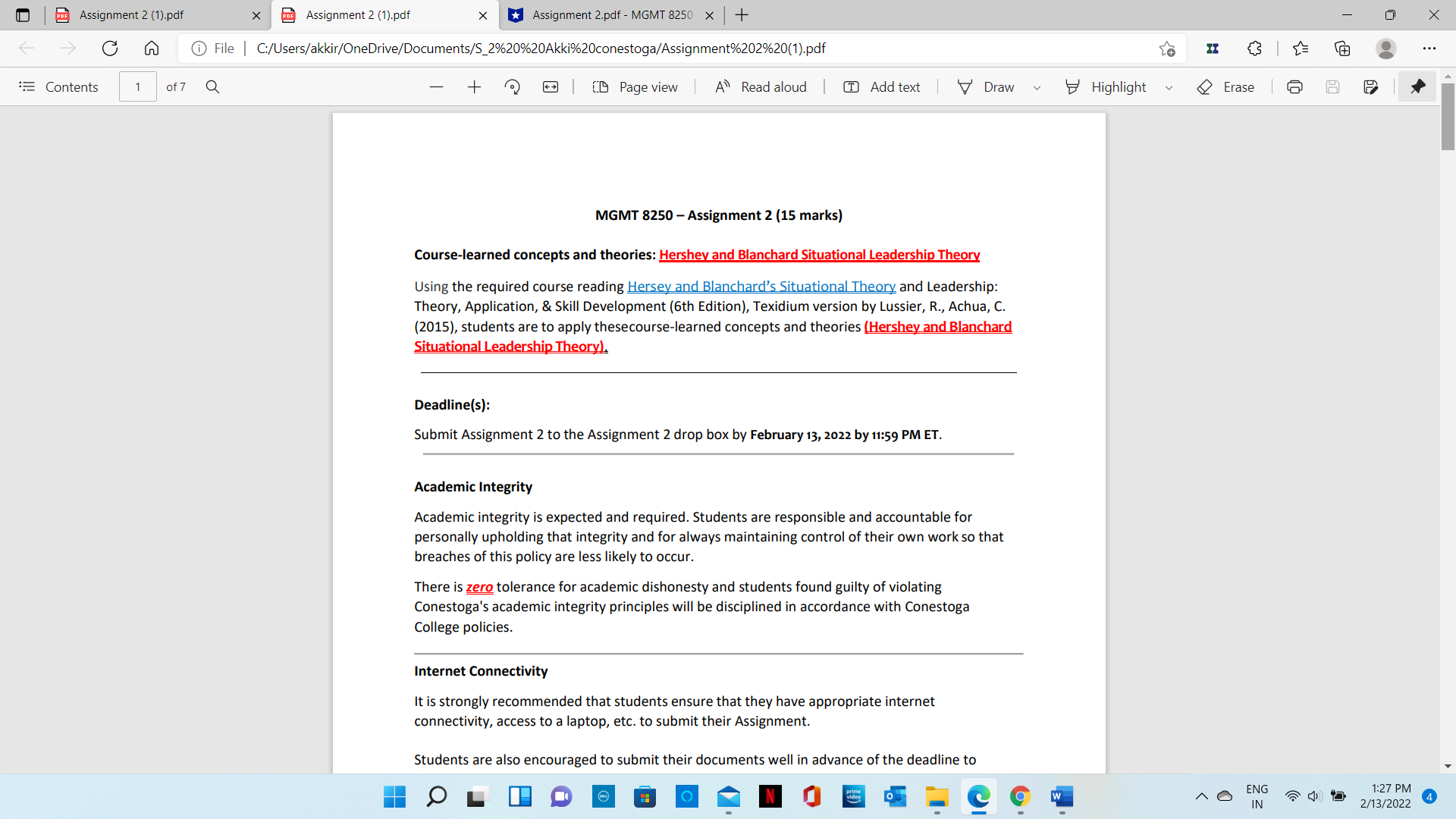Select the Erase tool

click(1225, 87)
